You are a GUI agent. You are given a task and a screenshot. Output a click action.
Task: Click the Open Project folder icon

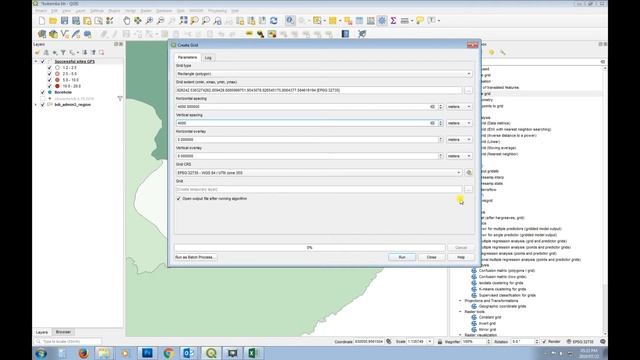tap(53, 20)
